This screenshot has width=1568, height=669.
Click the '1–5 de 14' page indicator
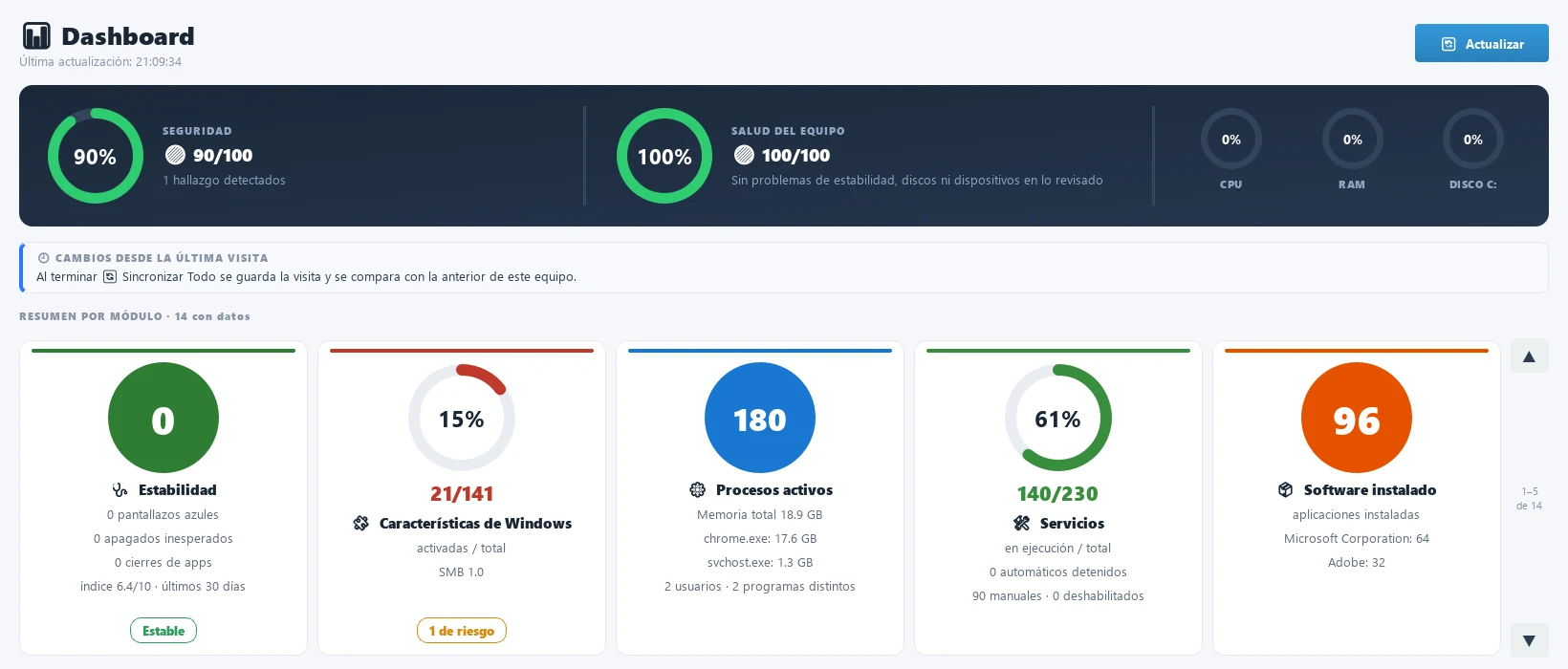click(x=1529, y=498)
